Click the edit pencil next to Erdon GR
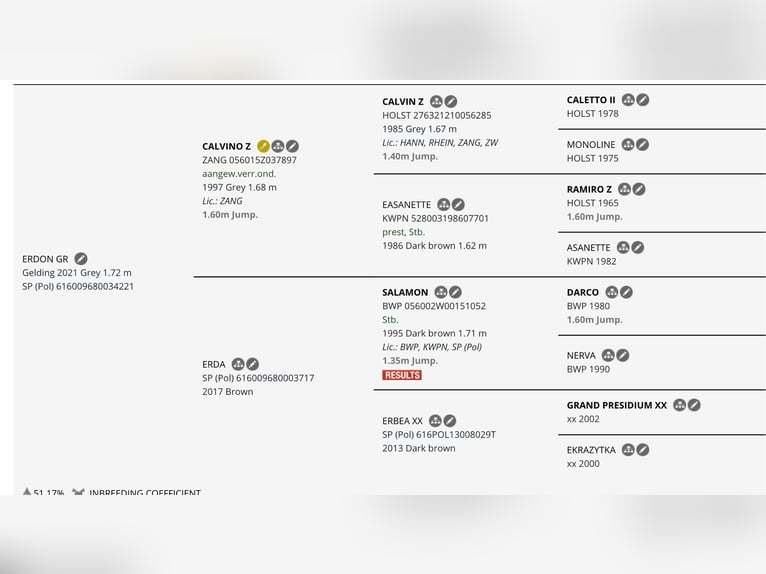The width and height of the screenshot is (766, 574). pyautogui.click(x=81, y=259)
